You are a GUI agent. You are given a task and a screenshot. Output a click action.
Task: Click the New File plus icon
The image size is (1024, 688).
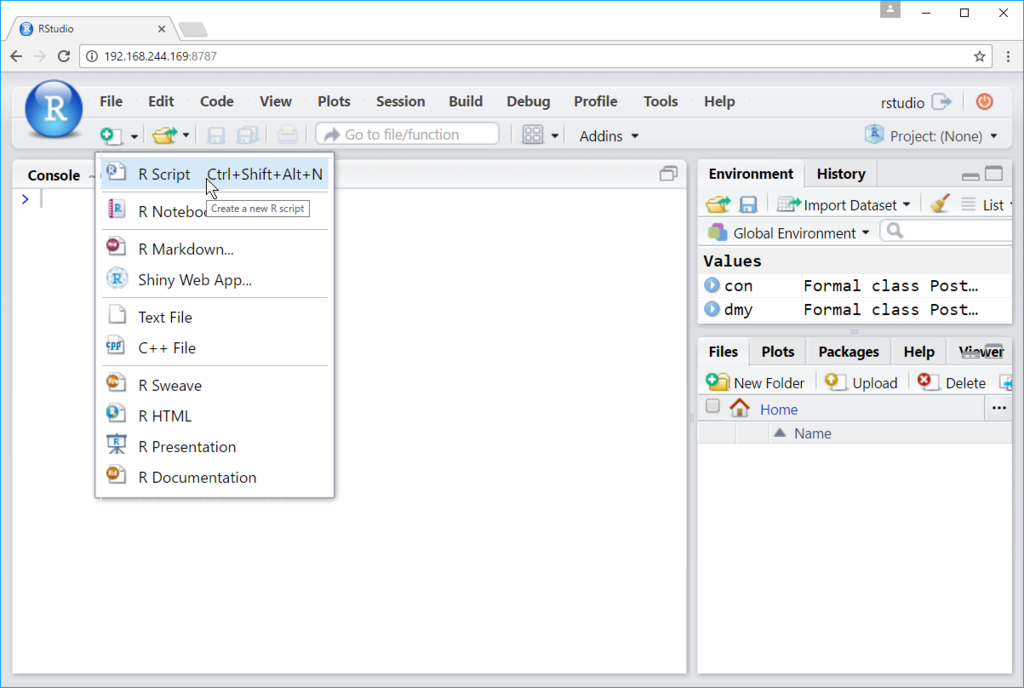coord(111,135)
